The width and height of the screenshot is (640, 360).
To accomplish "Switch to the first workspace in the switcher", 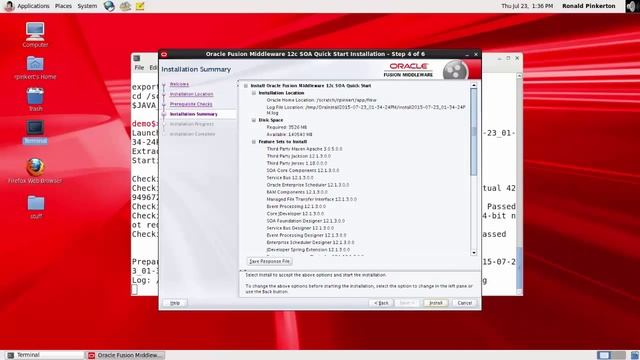I will pyautogui.click(x=604, y=355).
